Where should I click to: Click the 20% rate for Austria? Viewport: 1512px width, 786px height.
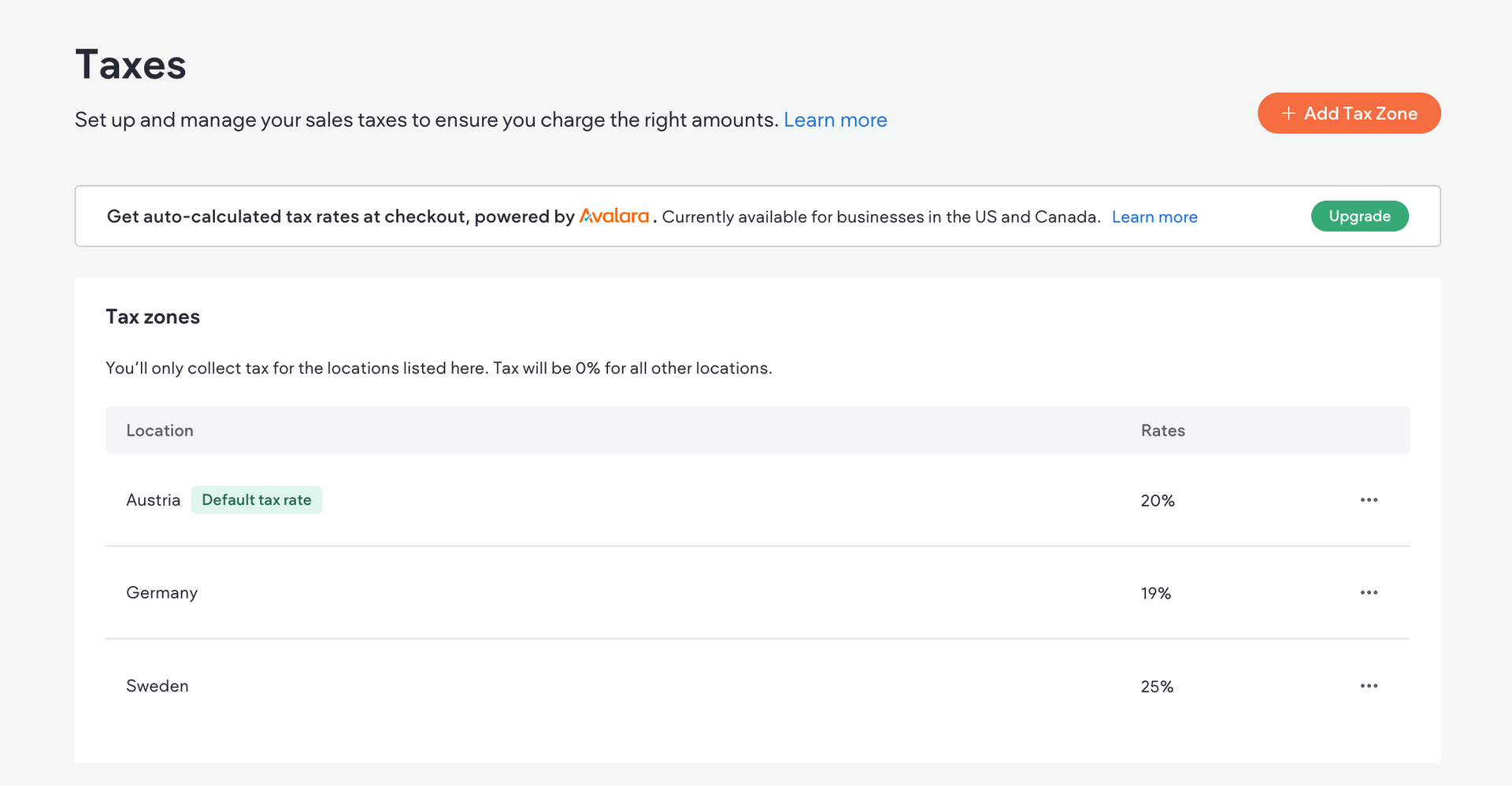pos(1157,501)
